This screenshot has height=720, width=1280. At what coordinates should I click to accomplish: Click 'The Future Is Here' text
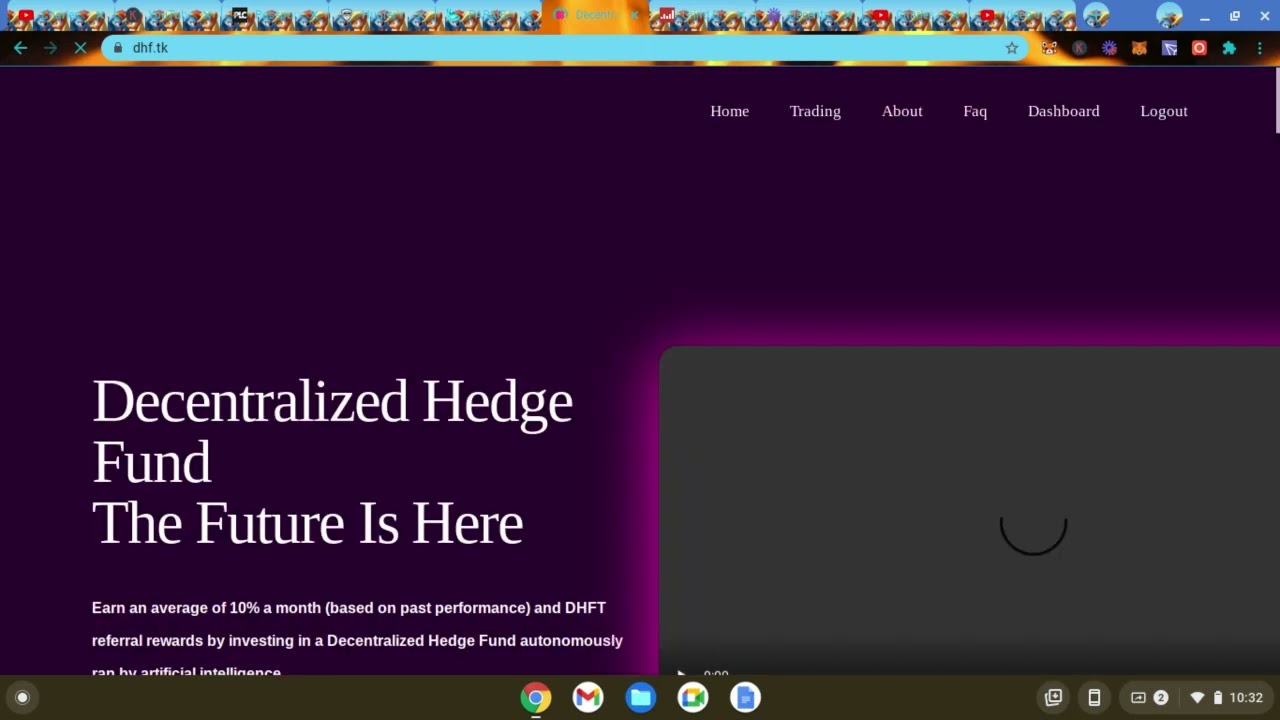coord(307,523)
